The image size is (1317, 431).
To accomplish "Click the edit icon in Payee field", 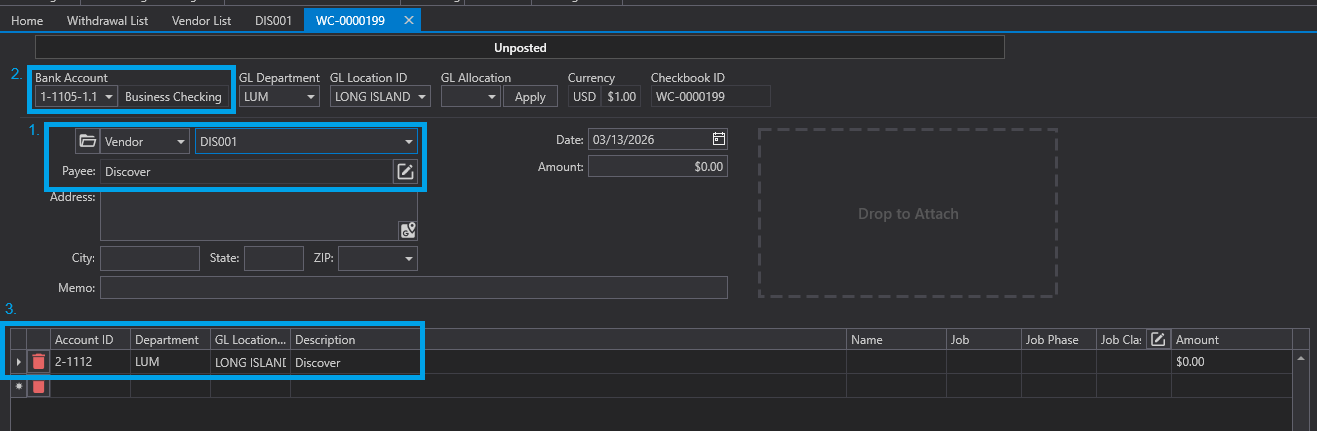I will pyautogui.click(x=405, y=172).
